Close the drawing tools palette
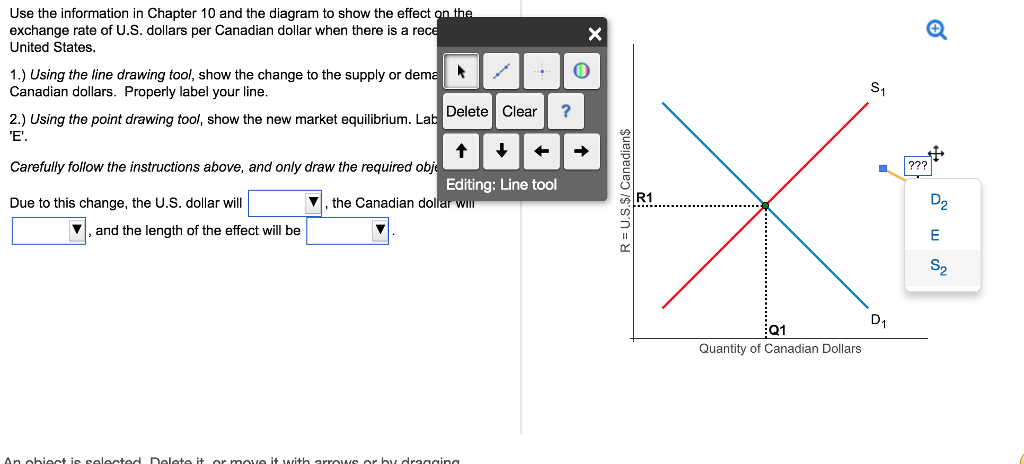The height and width of the screenshot is (464, 1024). 595,35
